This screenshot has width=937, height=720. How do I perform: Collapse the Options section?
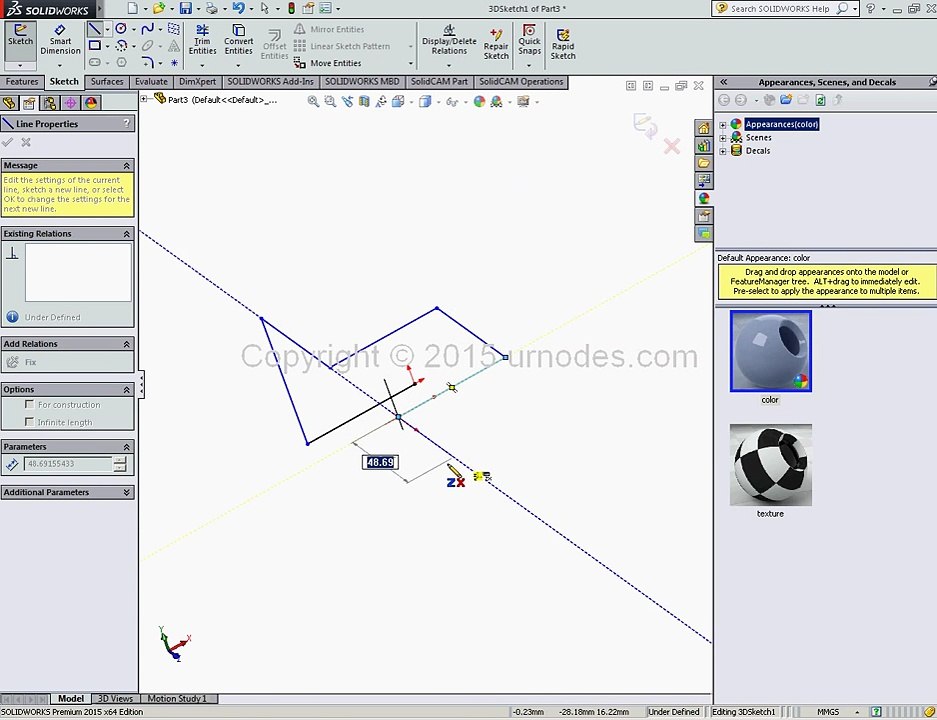(x=127, y=390)
